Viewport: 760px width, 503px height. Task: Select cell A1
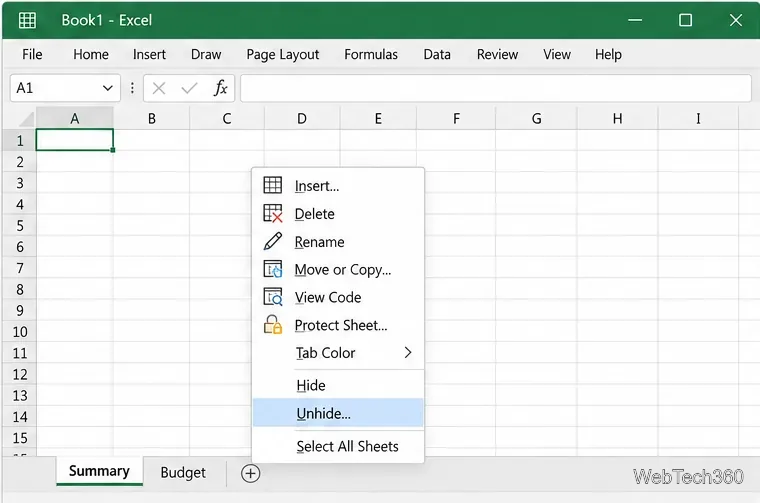tap(75, 140)
